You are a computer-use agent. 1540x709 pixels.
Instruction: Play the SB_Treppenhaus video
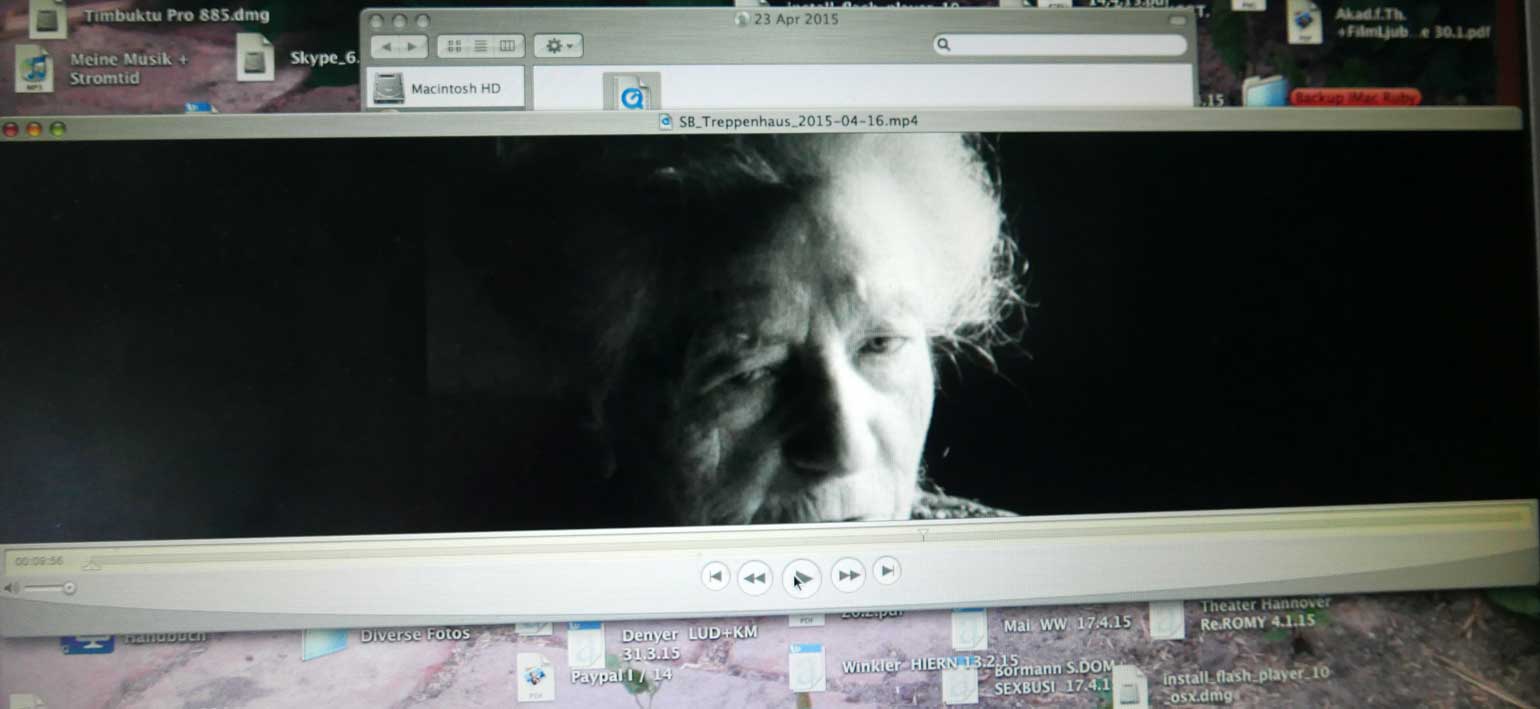click(x=801, y=577)
